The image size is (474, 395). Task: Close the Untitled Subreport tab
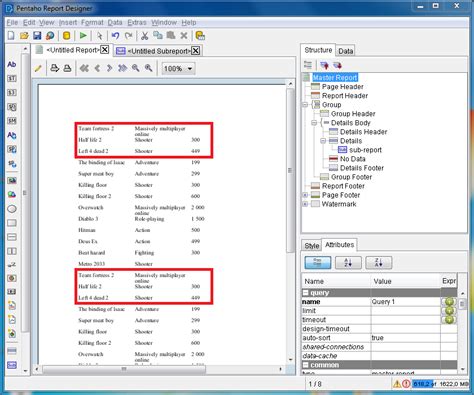click(196, 51)
